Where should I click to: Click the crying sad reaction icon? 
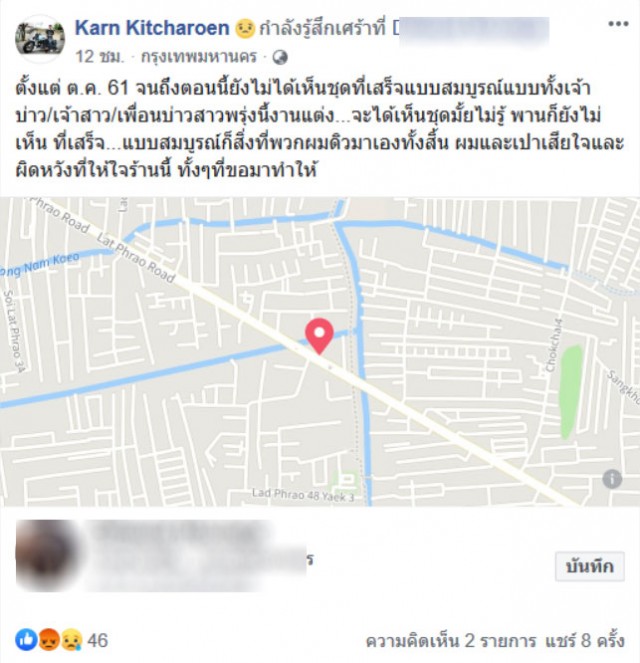point(72,640)
